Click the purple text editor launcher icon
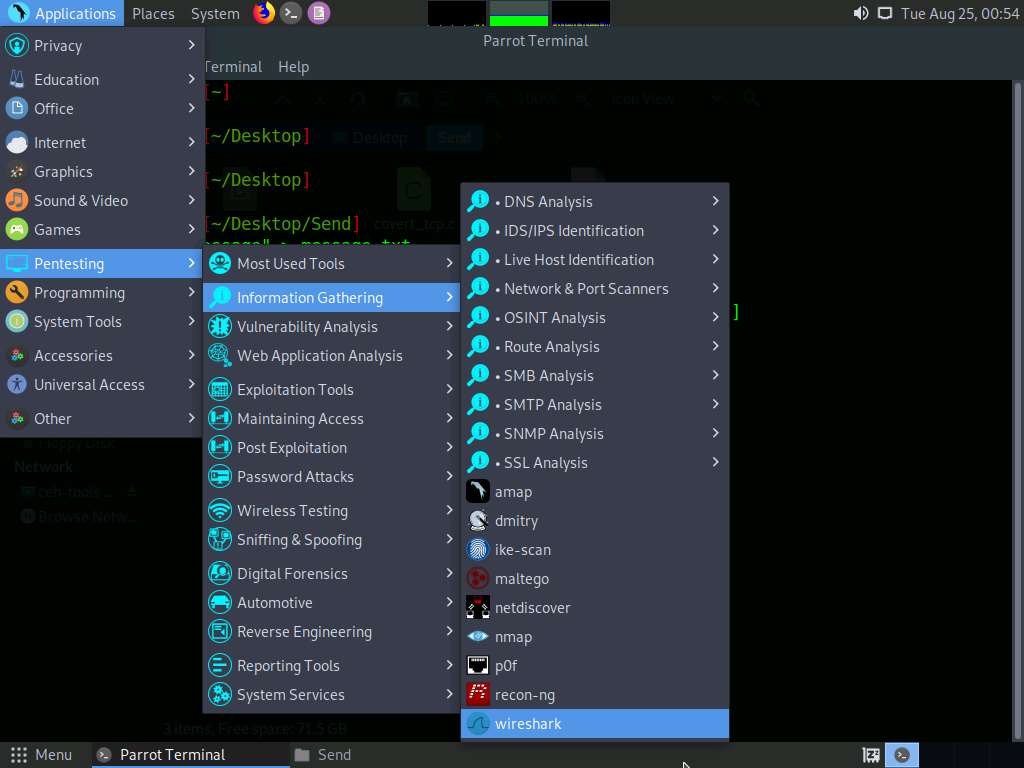The image size is (1024, 768). click(319, 13)
